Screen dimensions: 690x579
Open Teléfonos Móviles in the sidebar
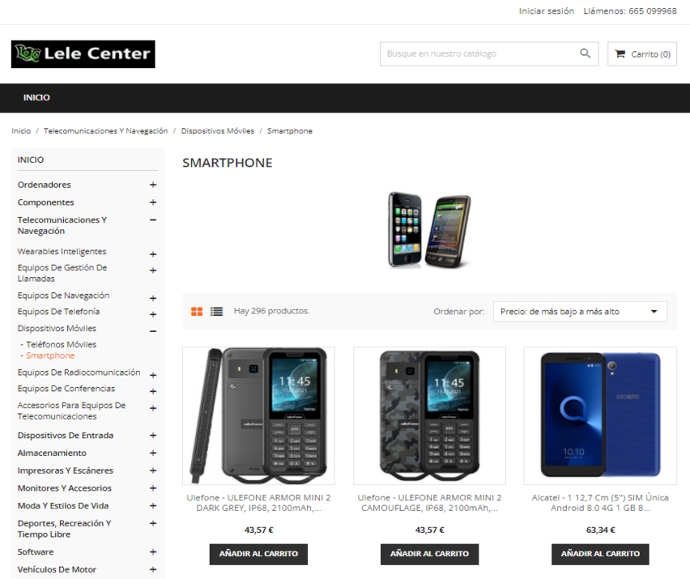click(x=61, y=344)
